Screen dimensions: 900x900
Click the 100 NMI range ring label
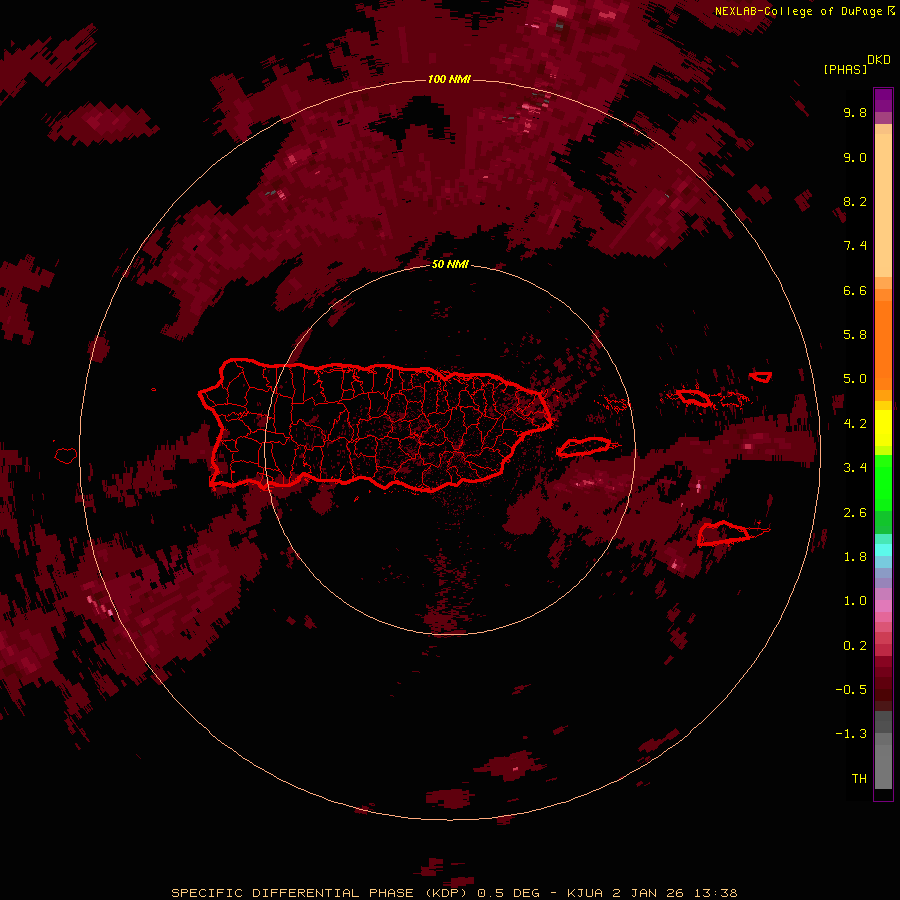point(449,79)
